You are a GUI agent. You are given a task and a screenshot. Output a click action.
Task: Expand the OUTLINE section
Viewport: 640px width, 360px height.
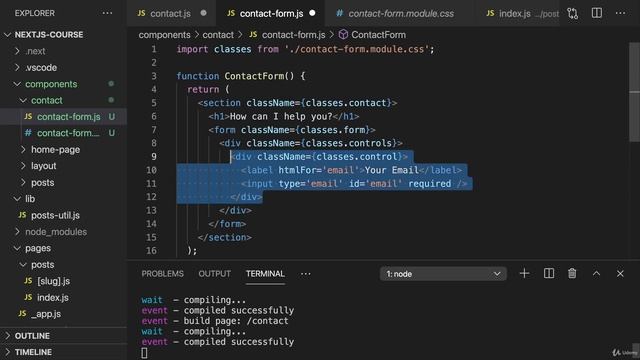pos(63,336)
